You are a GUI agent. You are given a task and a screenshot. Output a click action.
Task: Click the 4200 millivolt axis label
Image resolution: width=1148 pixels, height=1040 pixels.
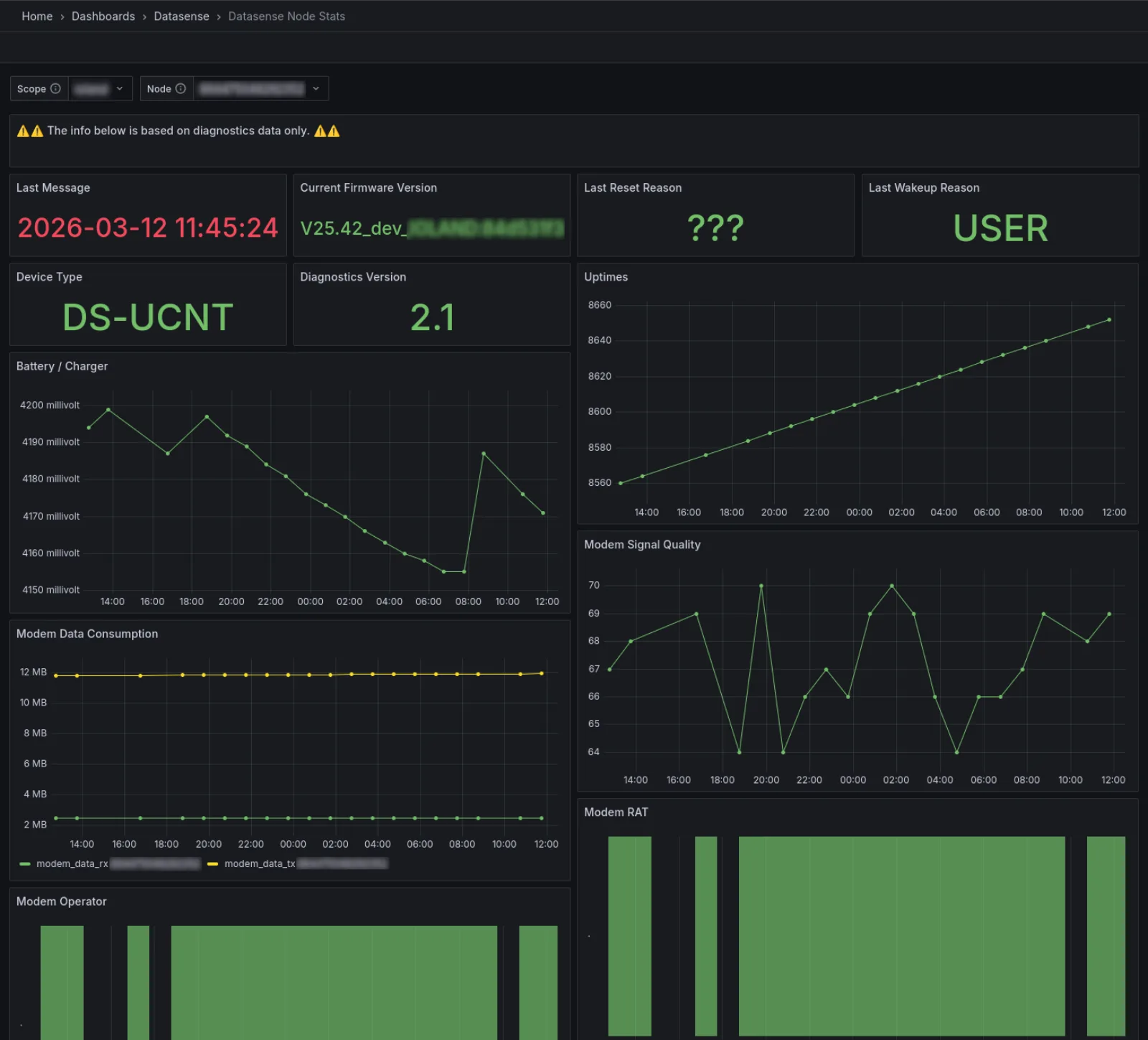pyautogui.click(x=50, y=405)
